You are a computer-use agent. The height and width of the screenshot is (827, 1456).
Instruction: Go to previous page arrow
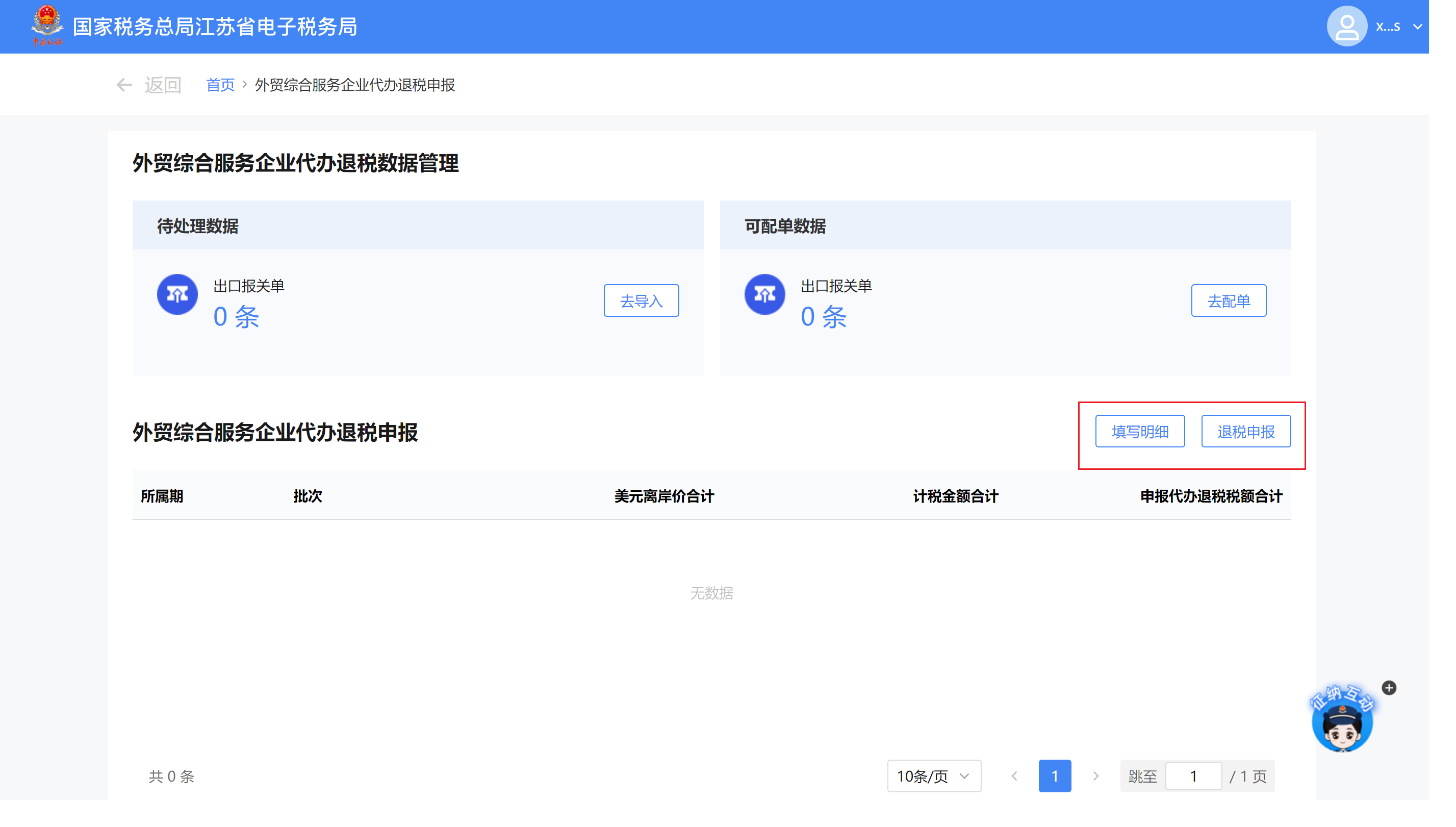click(1014, 776)
